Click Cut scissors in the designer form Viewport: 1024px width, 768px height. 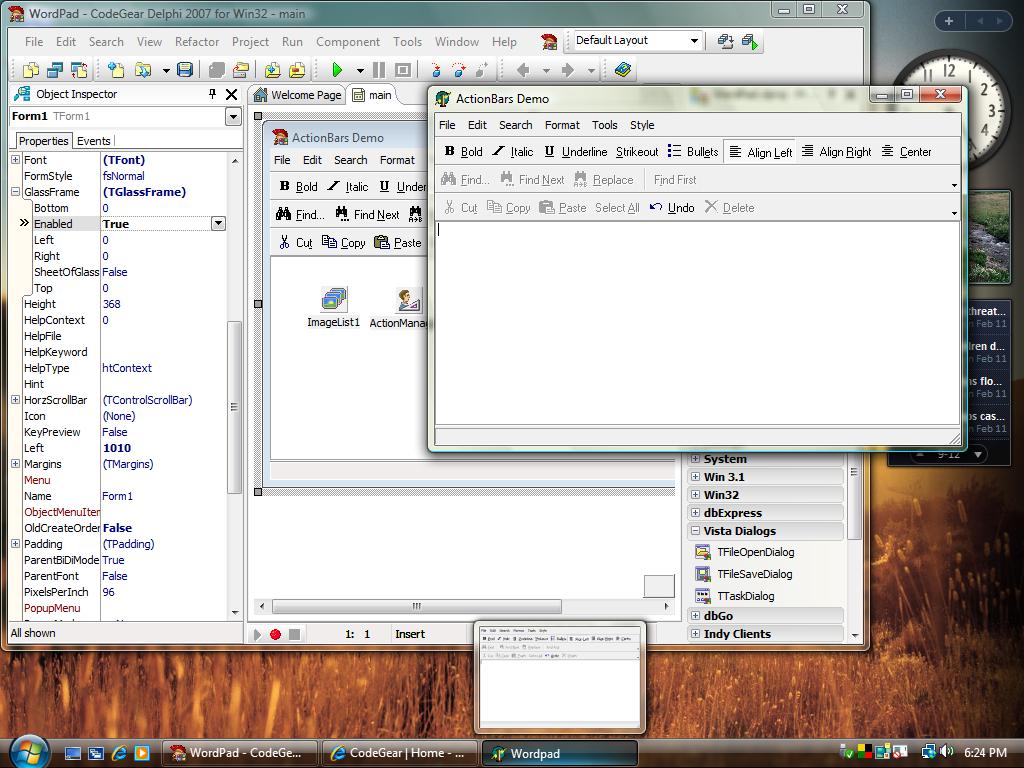pos(296,242)
